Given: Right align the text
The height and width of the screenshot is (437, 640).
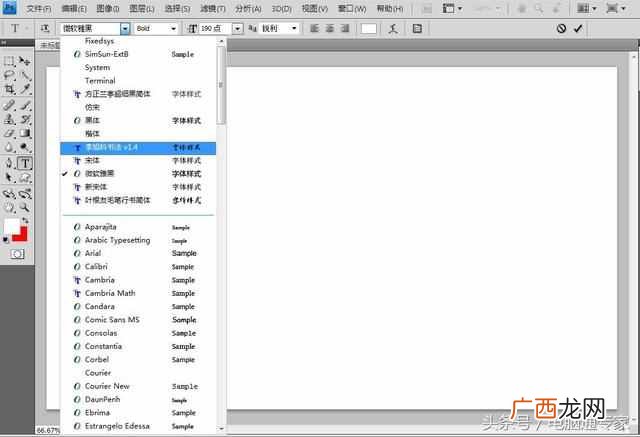Looking at the screenshot, I should click(x=345, y=28).
